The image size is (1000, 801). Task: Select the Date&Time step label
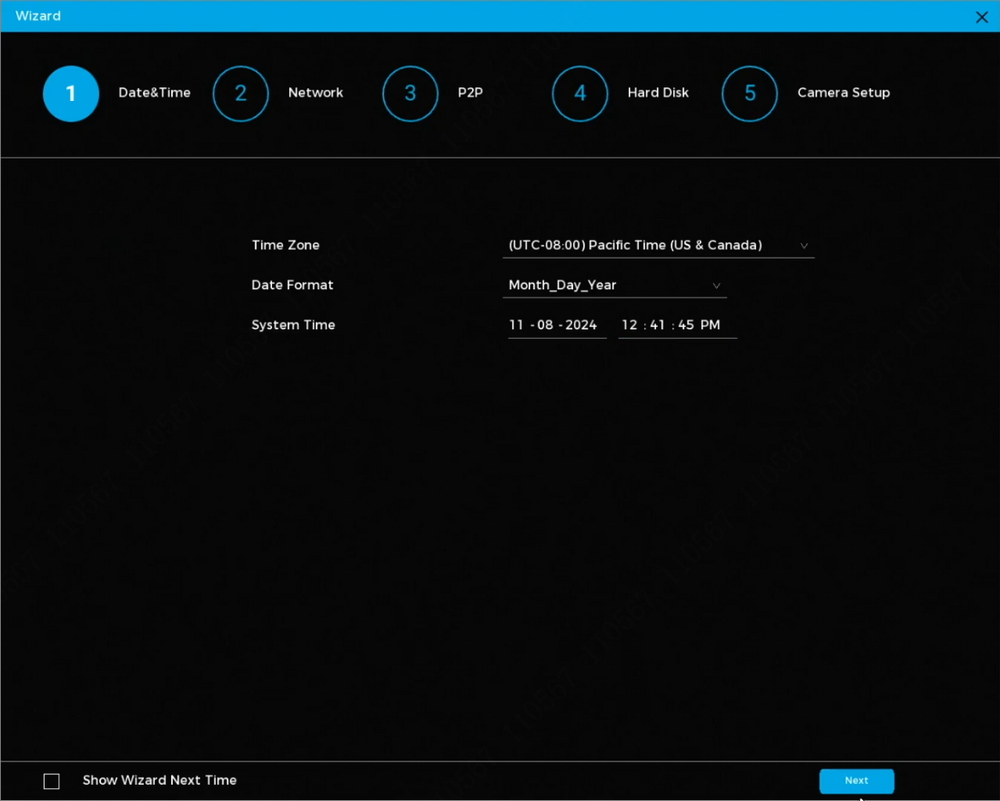pos(154,93)
